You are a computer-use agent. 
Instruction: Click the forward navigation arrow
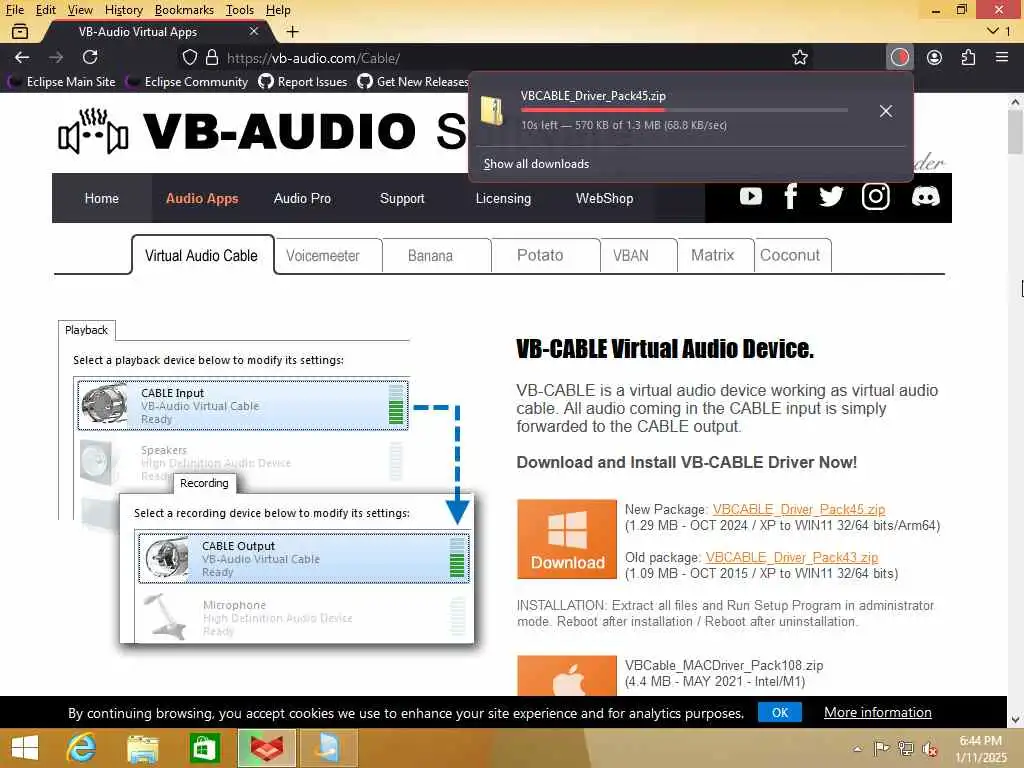(x=56, y=57)
